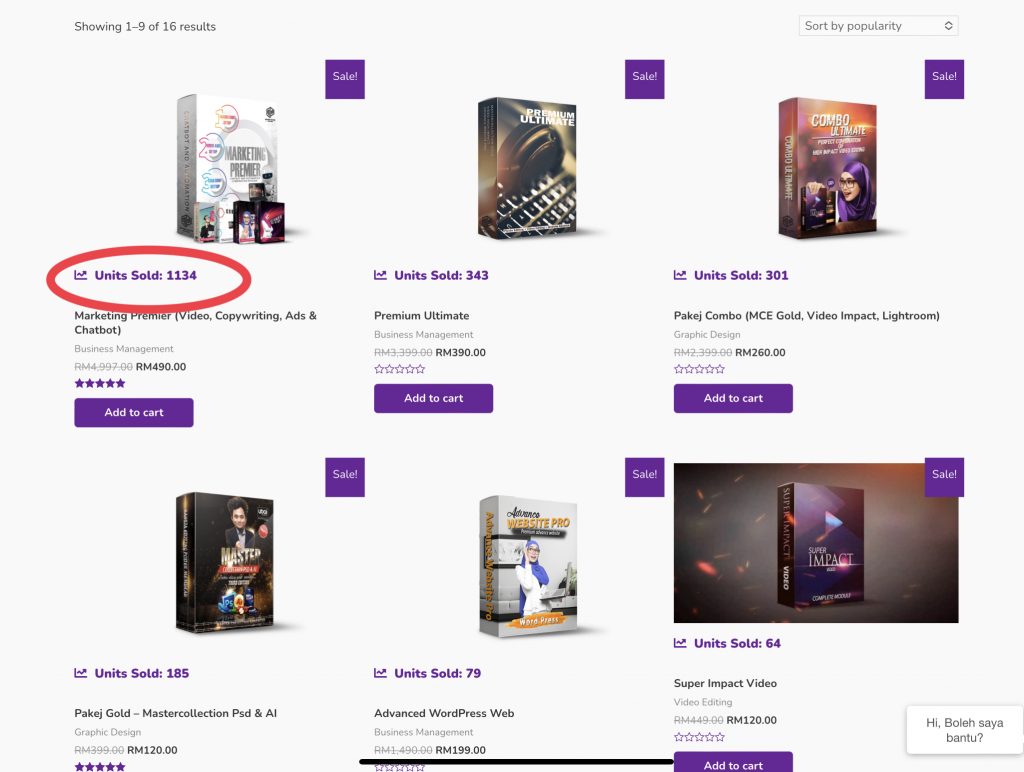Click the chart icon beside Units Sold: 343

(x=381, y=275)
